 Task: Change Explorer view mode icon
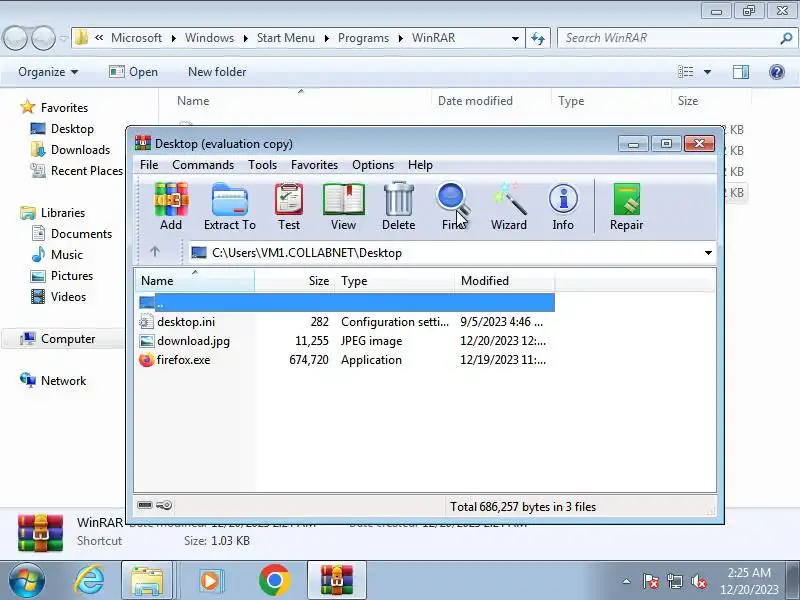point(685,72)
